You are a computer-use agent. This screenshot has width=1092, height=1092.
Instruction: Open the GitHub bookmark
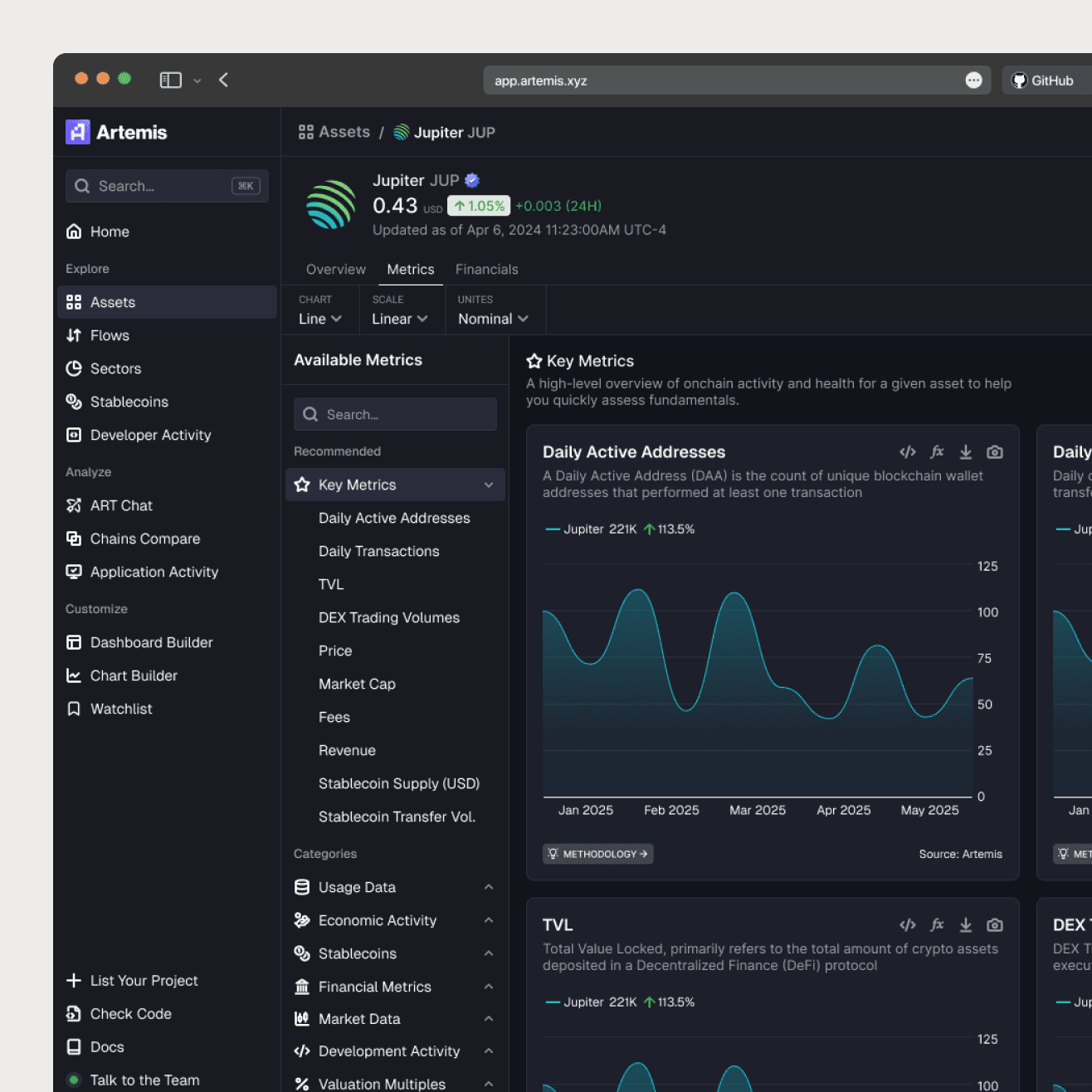point(1044,80)
